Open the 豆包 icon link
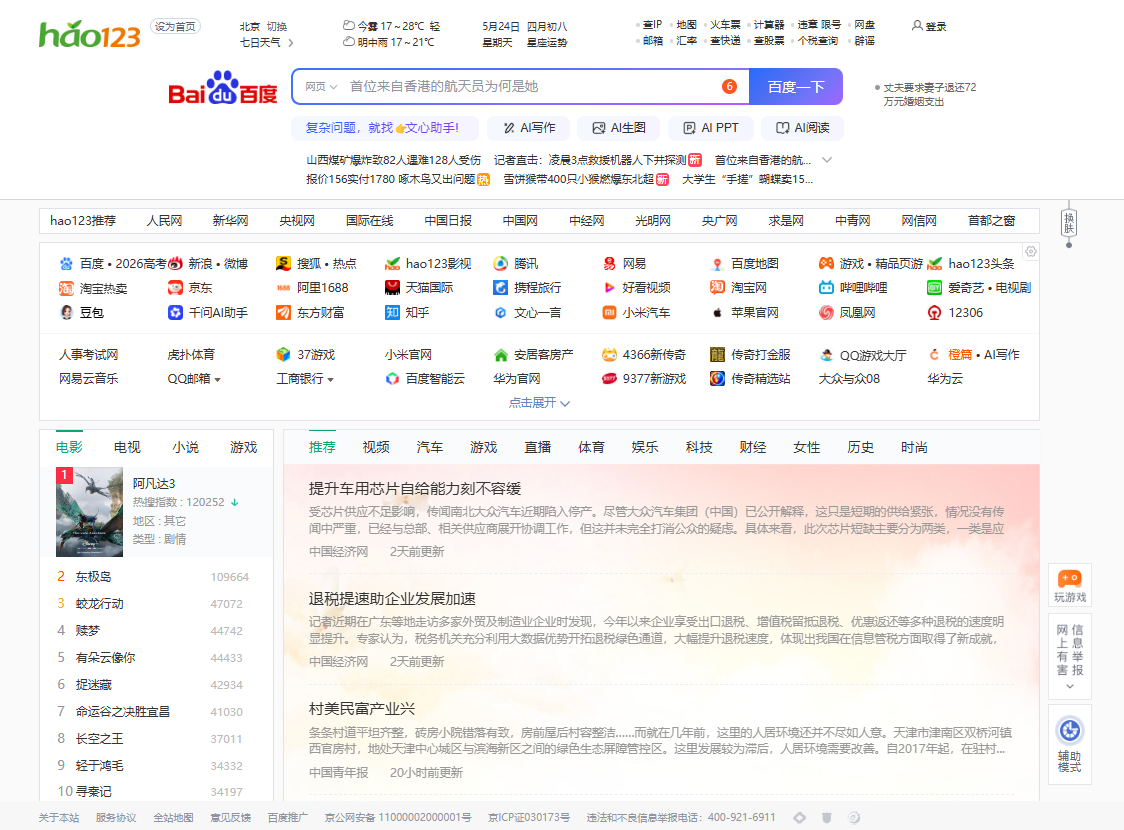 pyautogui.click(x=66, y=313)
